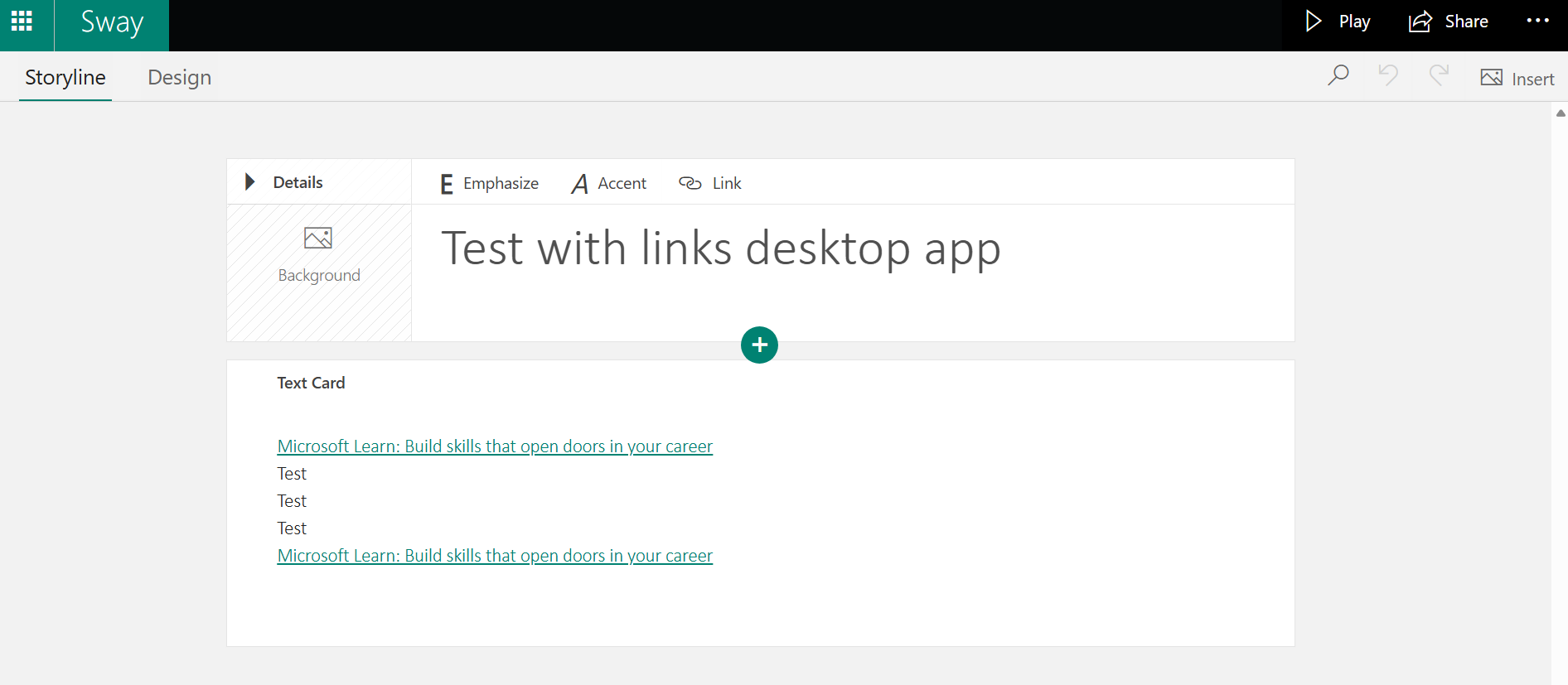Open the more options ellipsis menu
Image resolution: width=1568 pixels, height=685 pixels.
pyautogui.click(x=1538, y=21)
